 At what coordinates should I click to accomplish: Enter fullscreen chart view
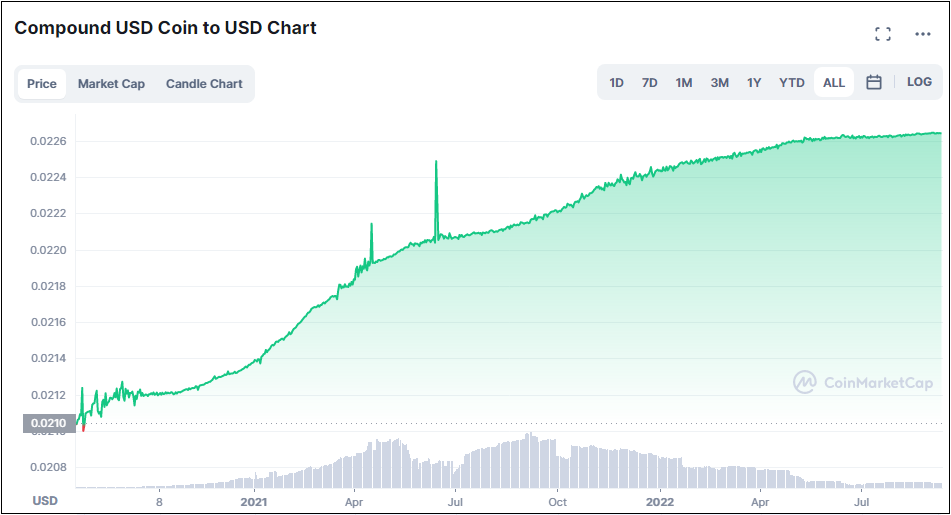pyautogui.click(x=883, y=34)
